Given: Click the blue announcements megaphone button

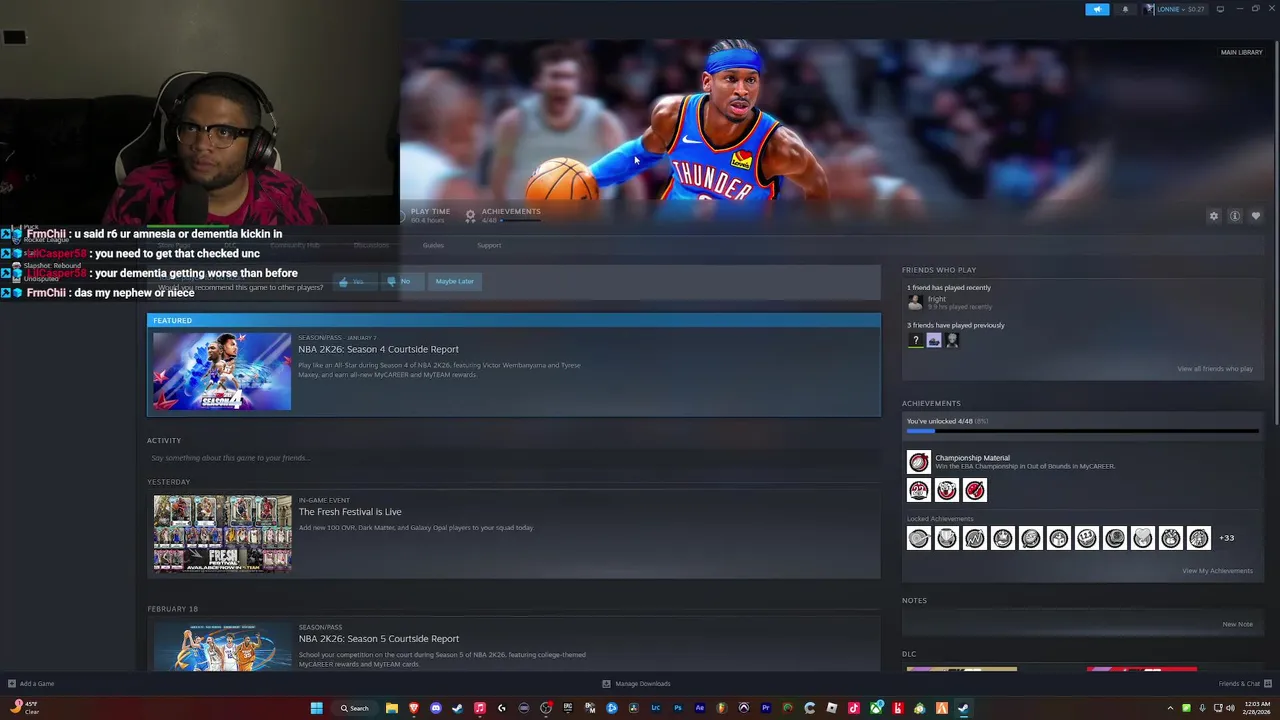Looking at the screenshot, I should tap(1097, 9).
